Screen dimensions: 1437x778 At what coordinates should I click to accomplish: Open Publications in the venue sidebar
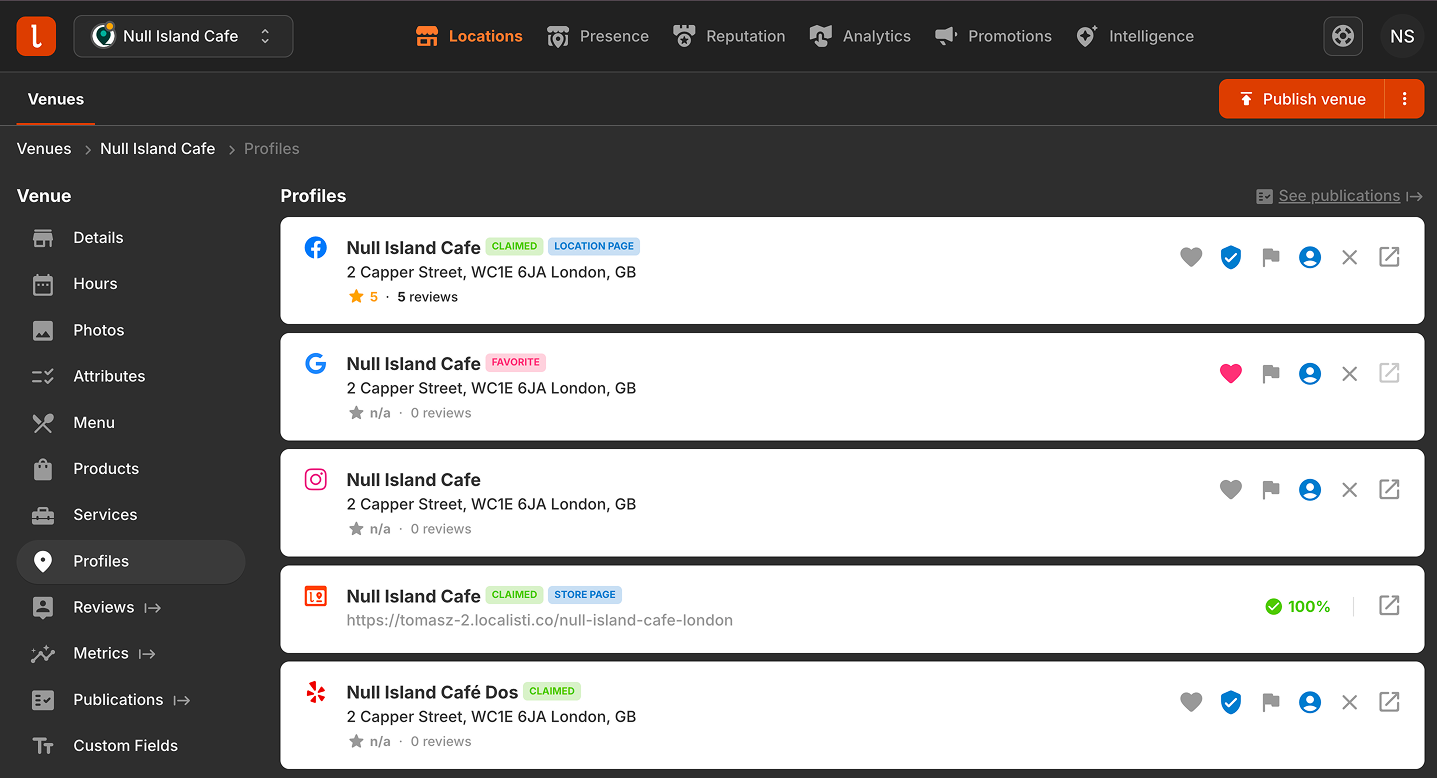click(x=131, y=700)
